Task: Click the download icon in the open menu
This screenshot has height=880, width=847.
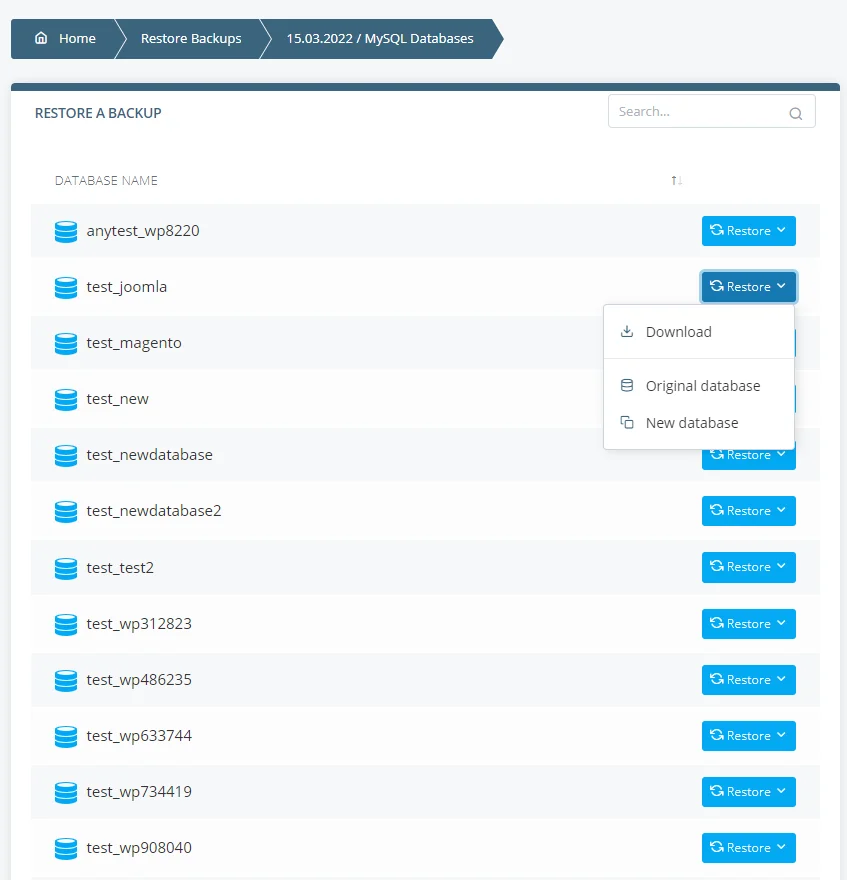Action: pos(627,331)
